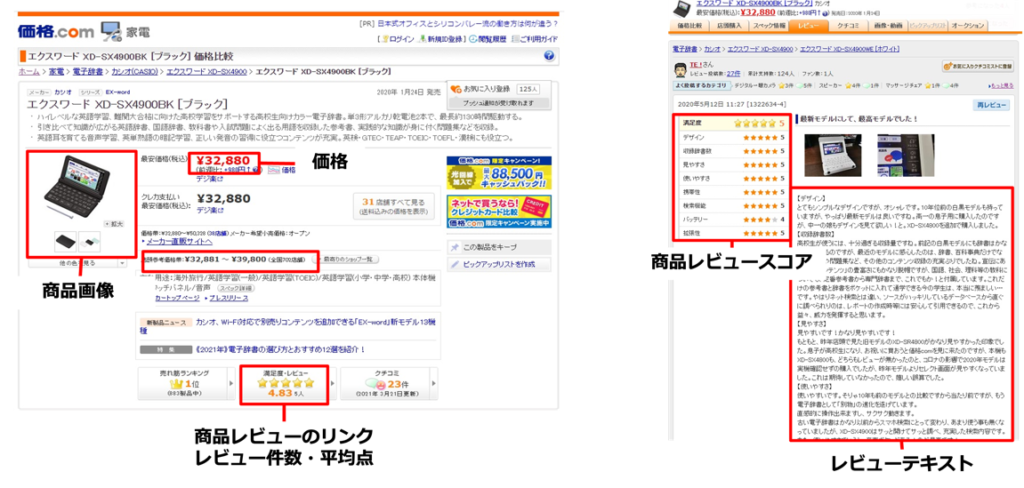Open reviewer's 27件 review count link
Screen dimensions: 1024x488
[733, 74]
